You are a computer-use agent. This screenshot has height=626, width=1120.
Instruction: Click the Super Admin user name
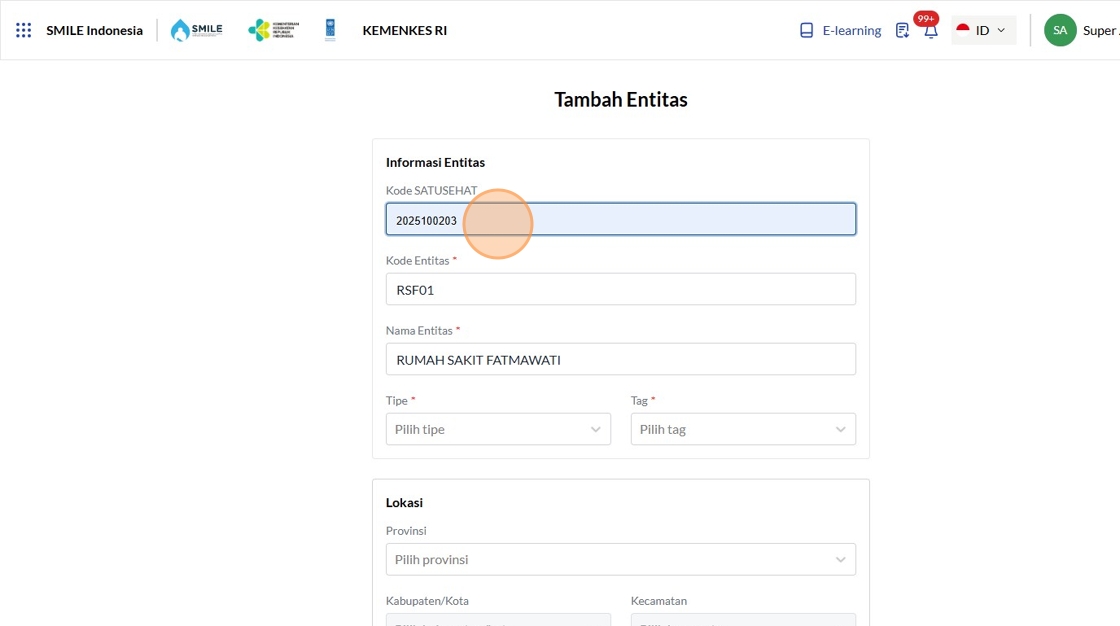(1100, 30)
